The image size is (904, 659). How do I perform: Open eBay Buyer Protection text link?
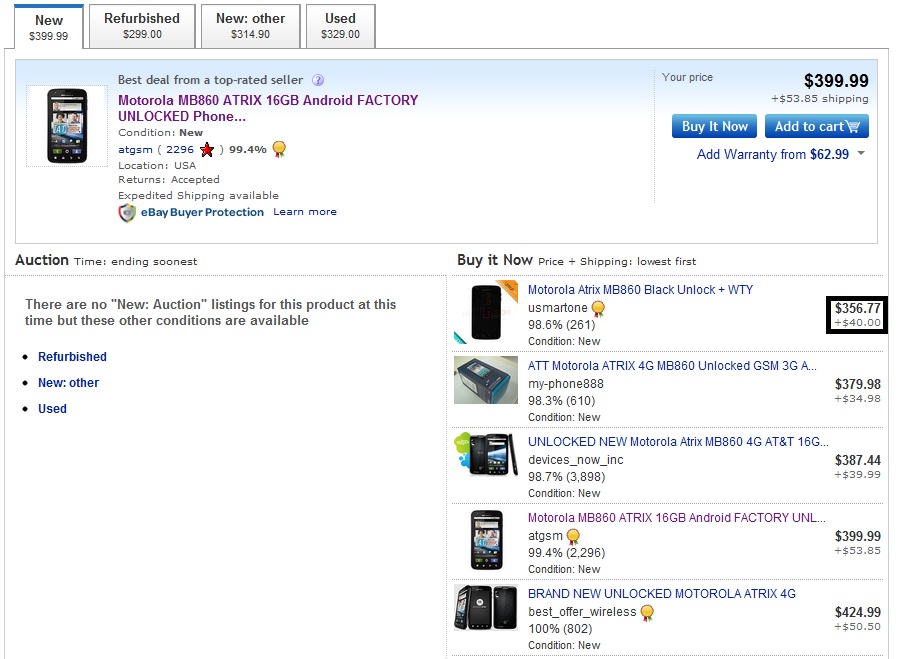pos(202,212)
